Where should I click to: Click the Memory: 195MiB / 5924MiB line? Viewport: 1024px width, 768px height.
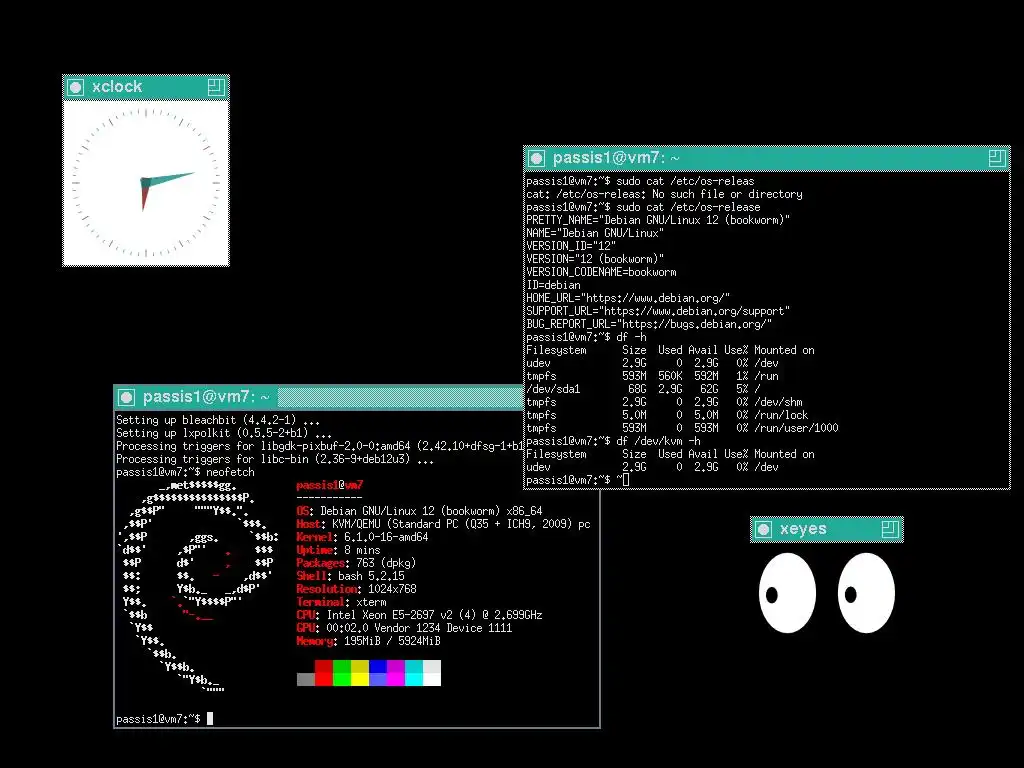click(368, 641)
